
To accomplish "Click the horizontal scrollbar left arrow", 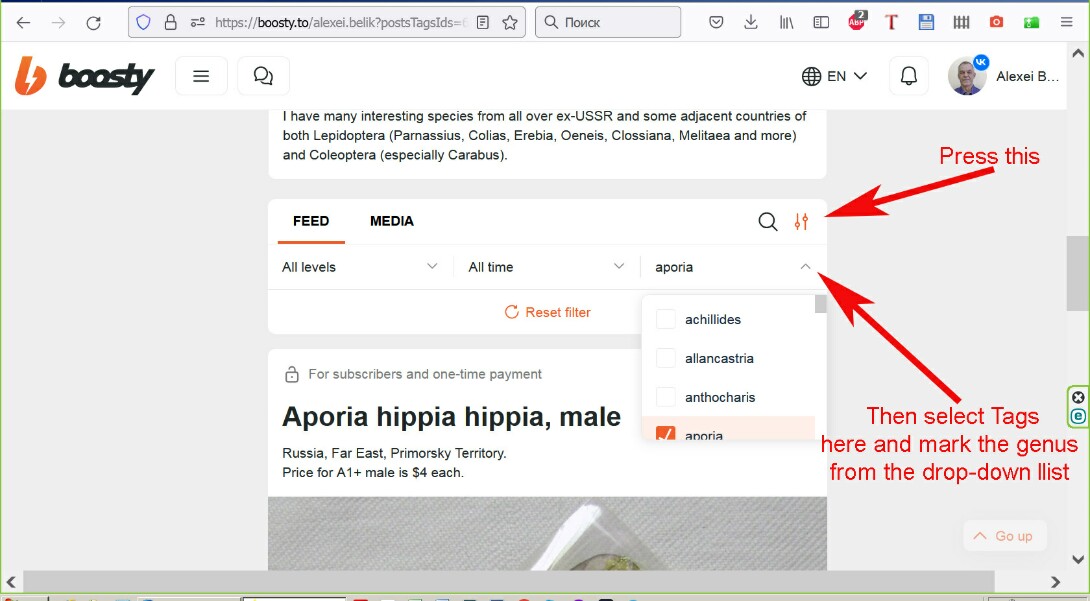I will click(11, 582).
